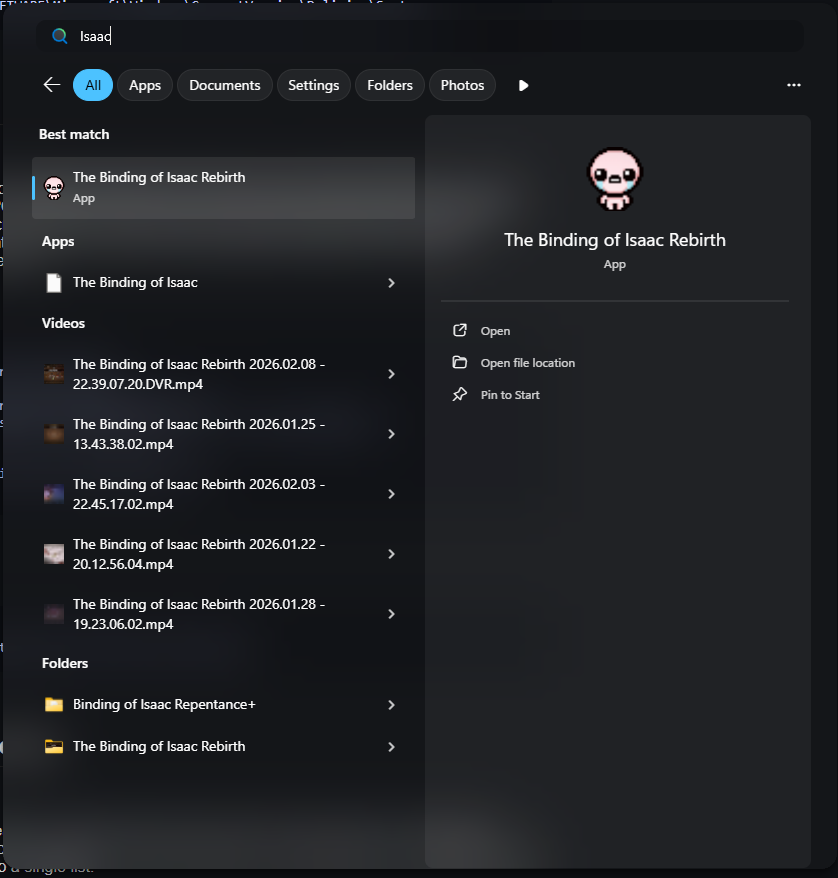Screen dimensions: 838x878
Task: Click the search magnifier icon
Action: pos(59,36)
